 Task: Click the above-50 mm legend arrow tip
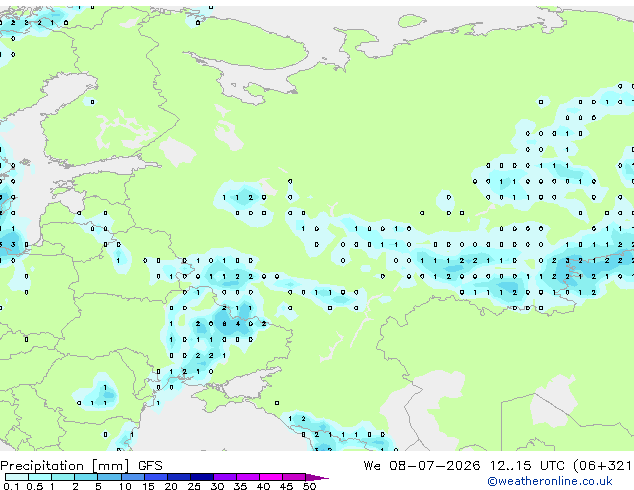tap(317, 477)
